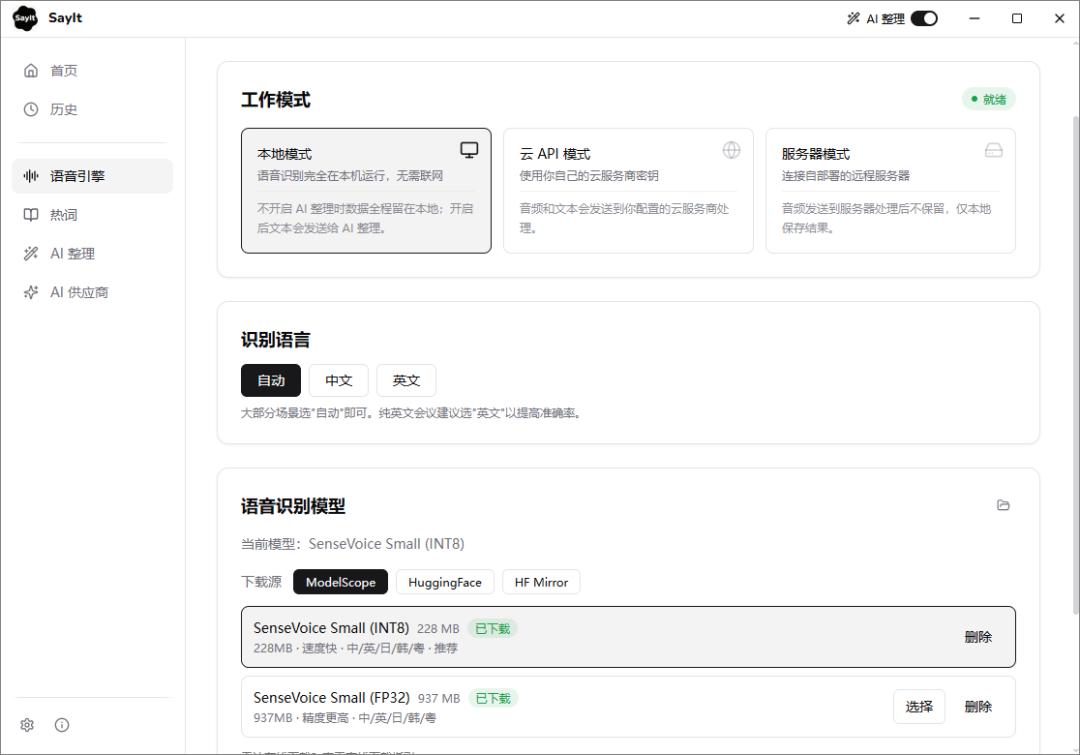Click the wand icon beside sidebar AI 整理
1080x755 pixels.
(x=31, y=254)
